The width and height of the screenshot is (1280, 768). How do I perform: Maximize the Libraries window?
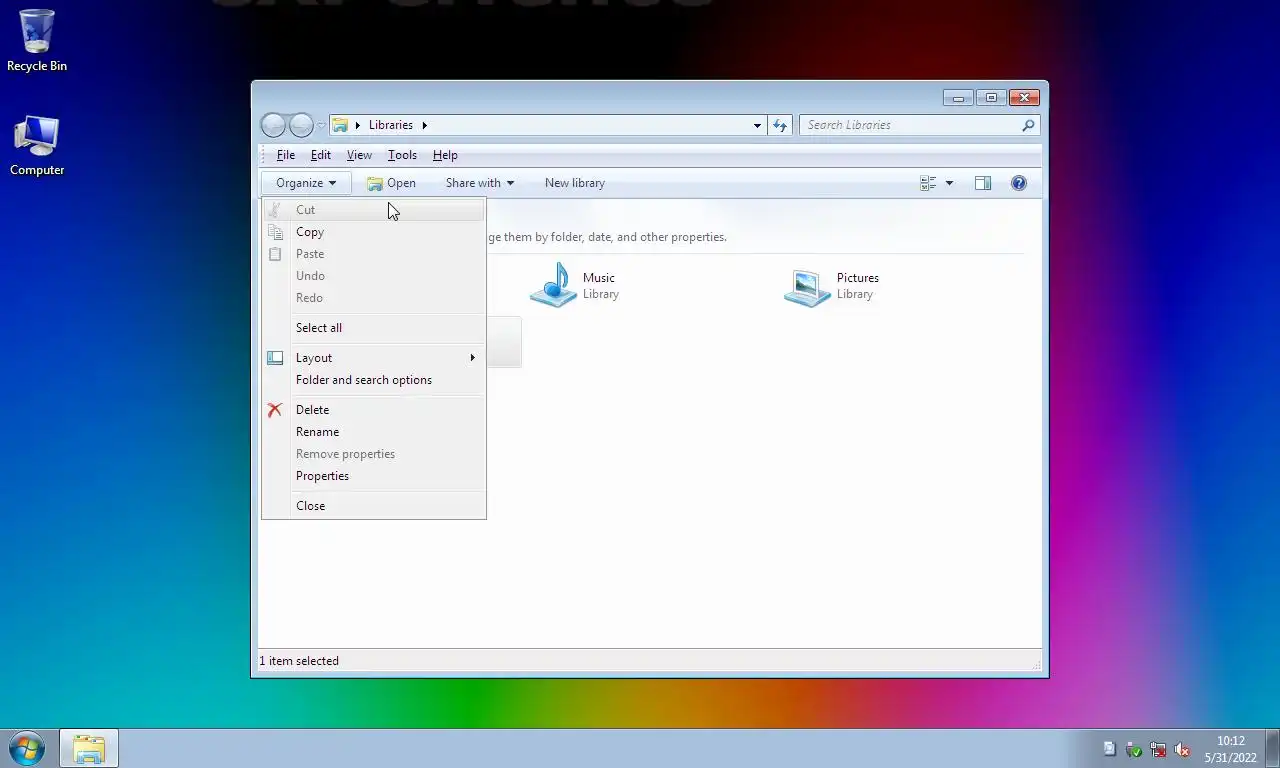991,97
